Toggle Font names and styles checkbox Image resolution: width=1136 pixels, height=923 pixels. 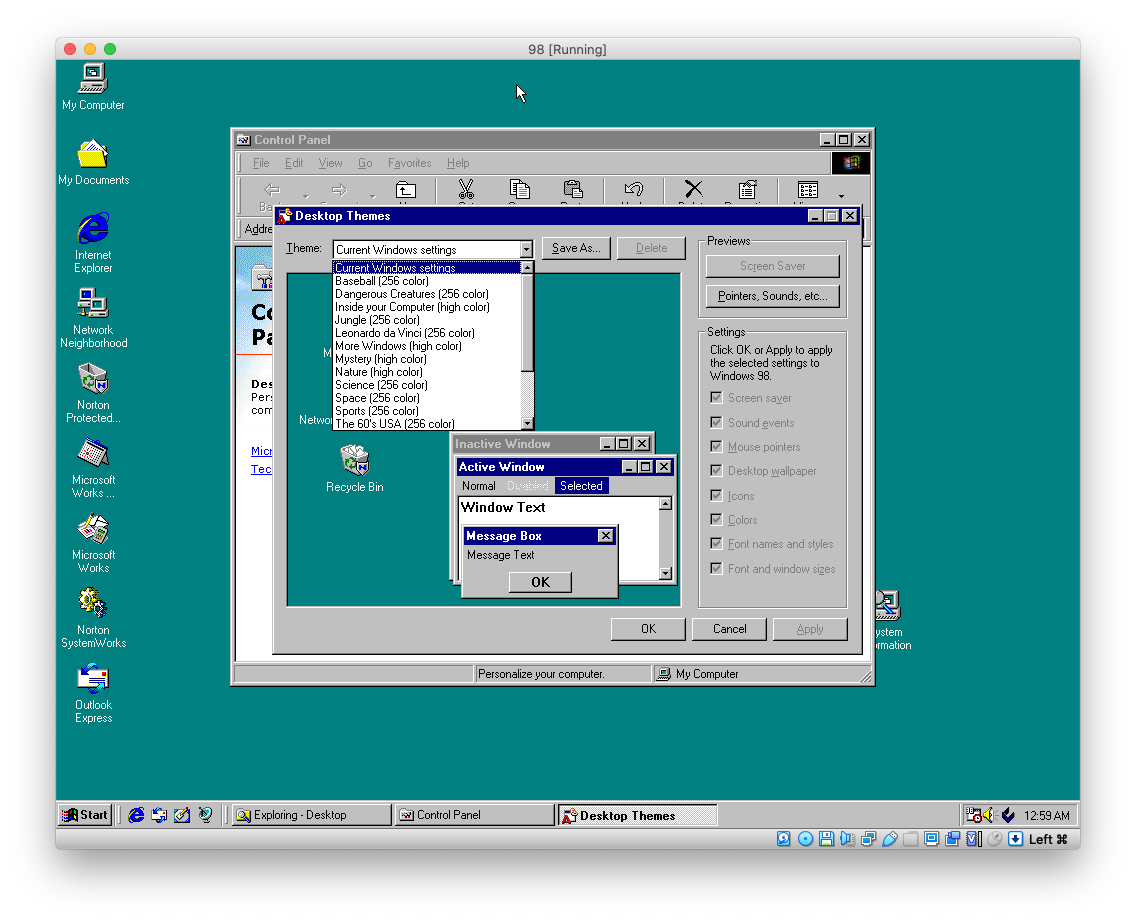(716, 543)
